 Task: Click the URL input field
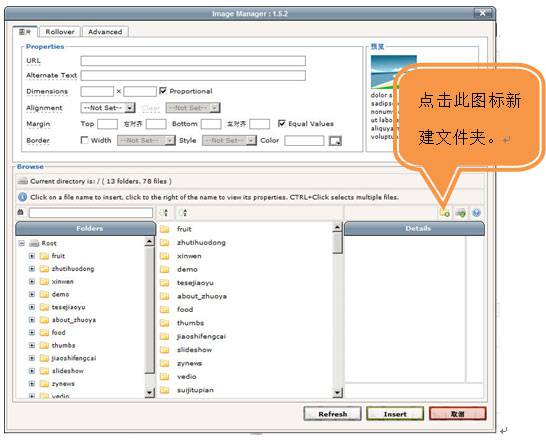193,61
